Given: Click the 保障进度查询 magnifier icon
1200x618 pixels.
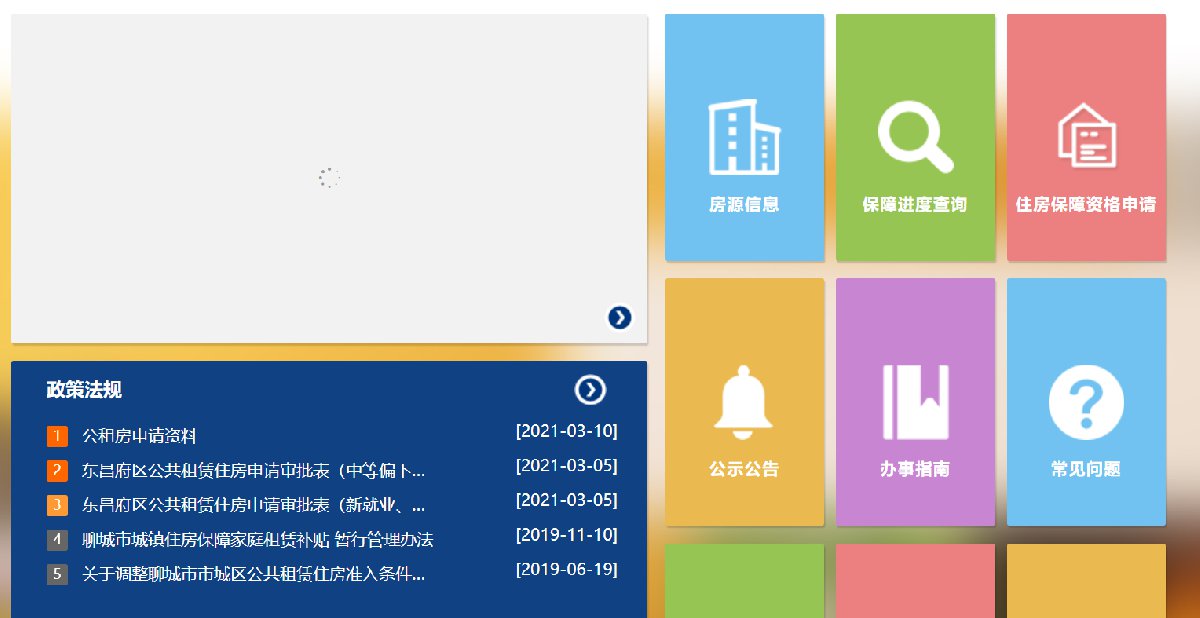Looking at the screenshot, I should pos(915,138).
